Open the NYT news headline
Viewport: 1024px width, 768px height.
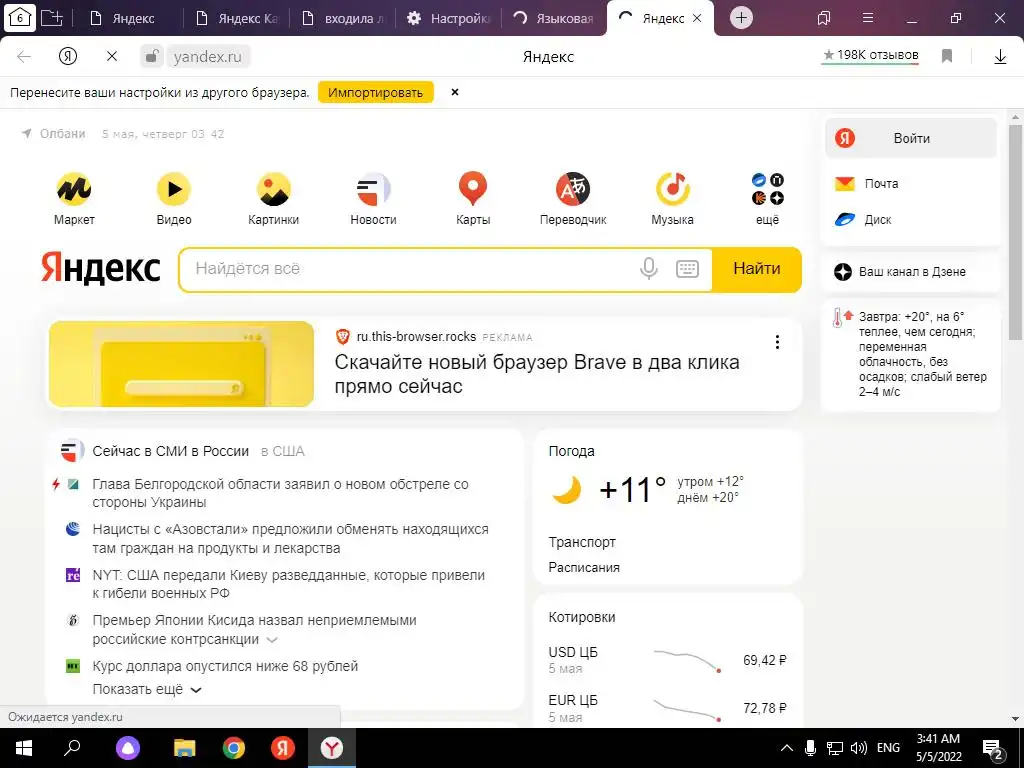[x=289, y=584]
